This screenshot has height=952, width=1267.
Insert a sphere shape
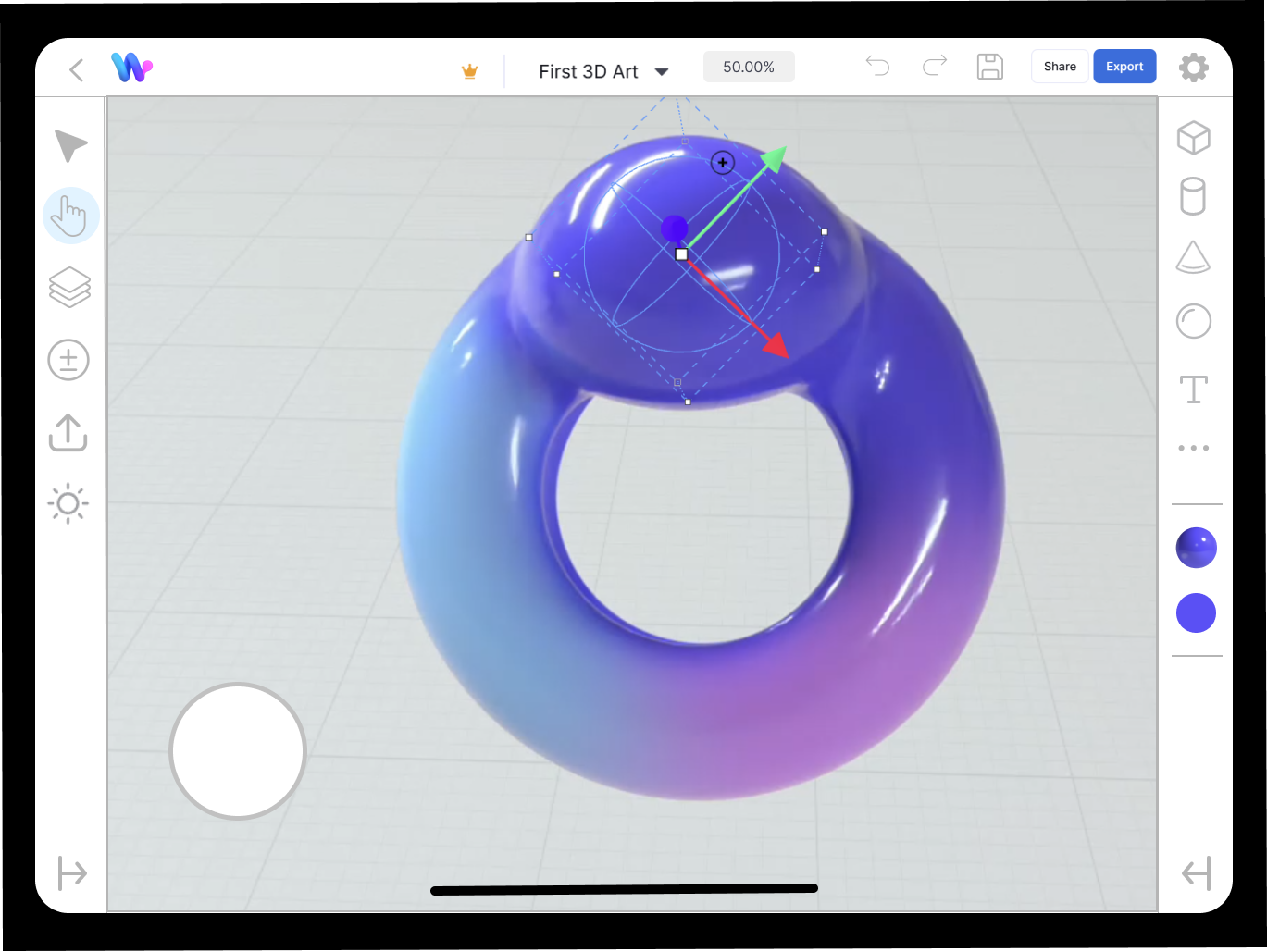[1194, 320]
